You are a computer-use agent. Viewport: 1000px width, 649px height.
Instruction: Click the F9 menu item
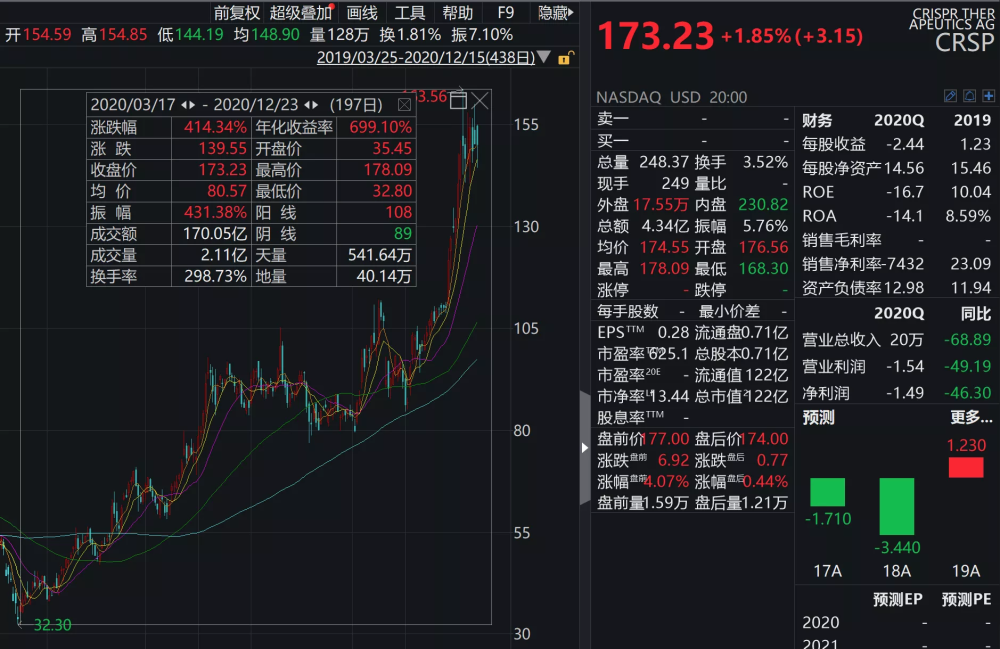[x=506, y=12]
